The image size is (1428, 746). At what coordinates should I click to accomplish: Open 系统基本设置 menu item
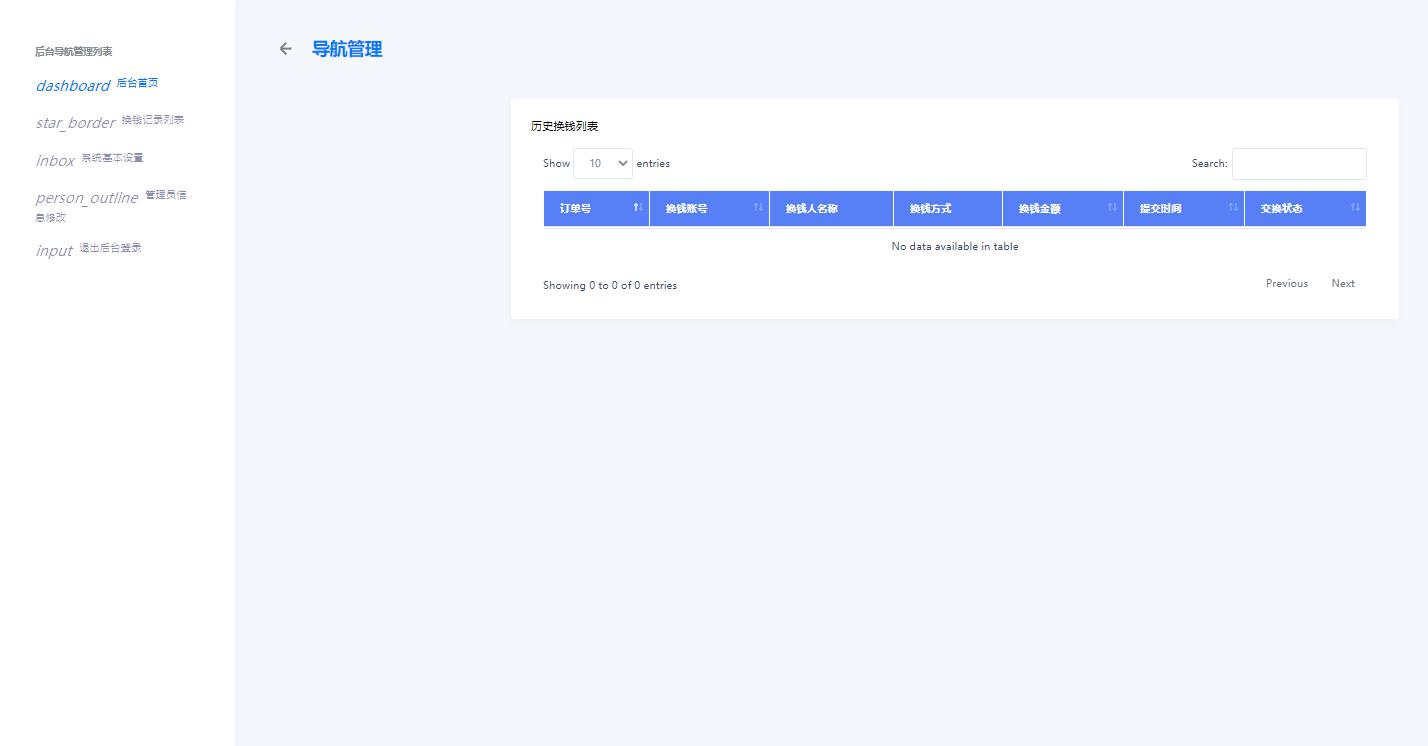point(113,158)
